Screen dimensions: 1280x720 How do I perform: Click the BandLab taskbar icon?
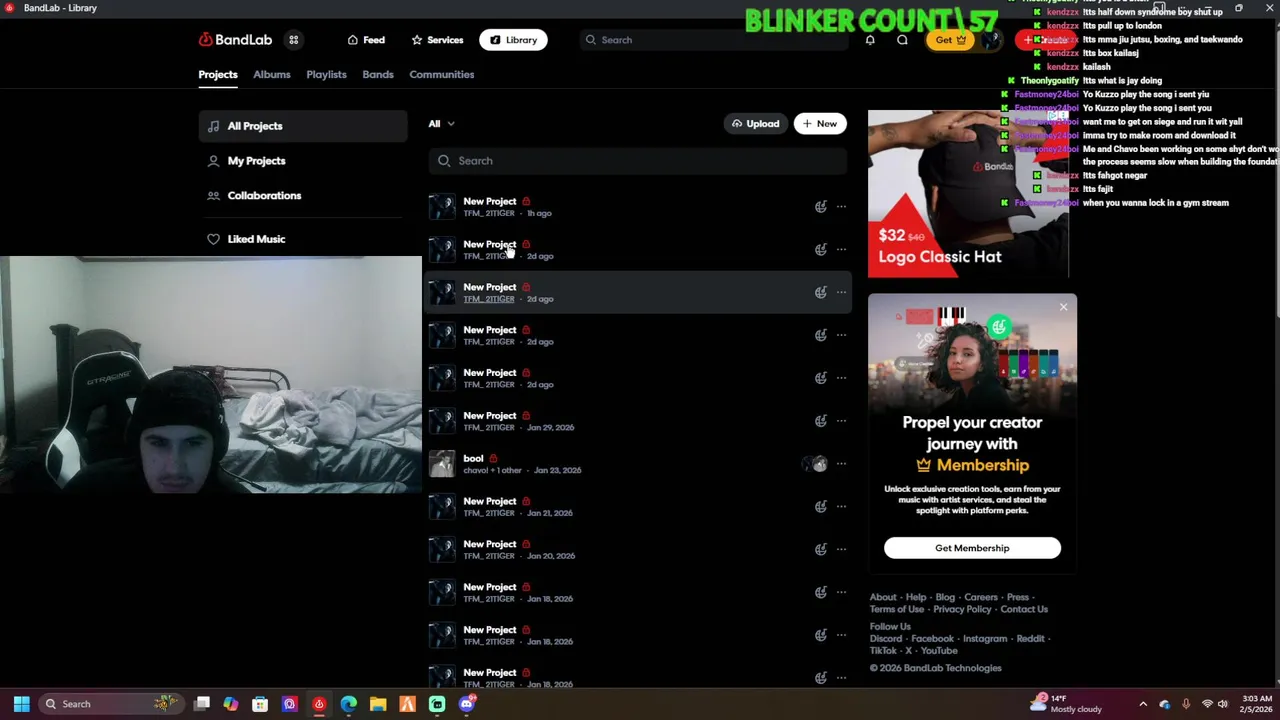pos(319,704)
